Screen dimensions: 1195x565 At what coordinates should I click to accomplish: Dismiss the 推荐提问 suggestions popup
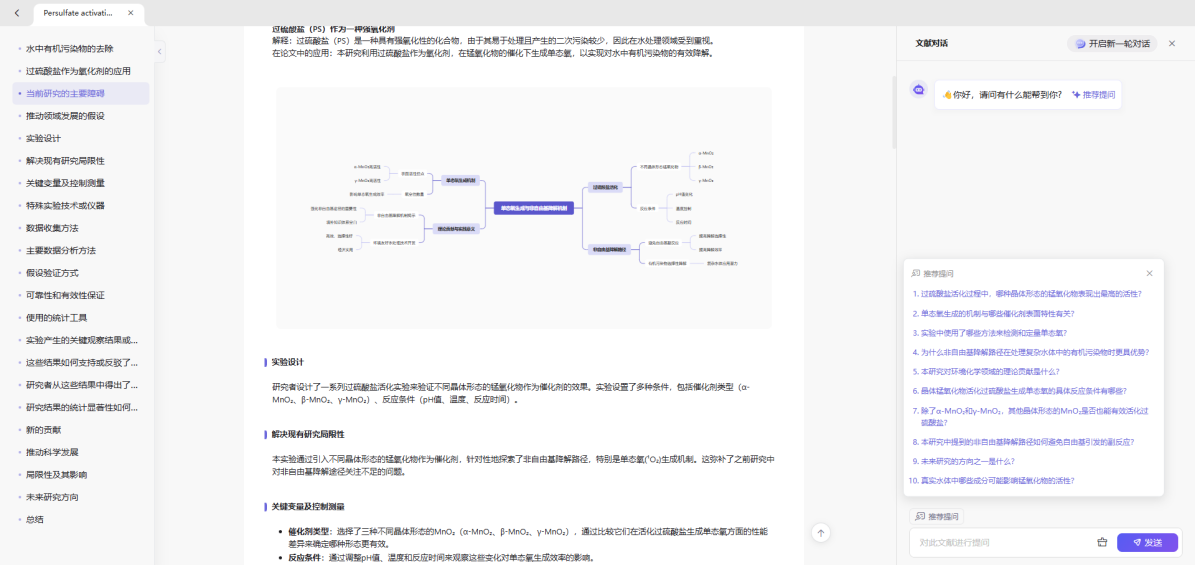(1149, 273)
